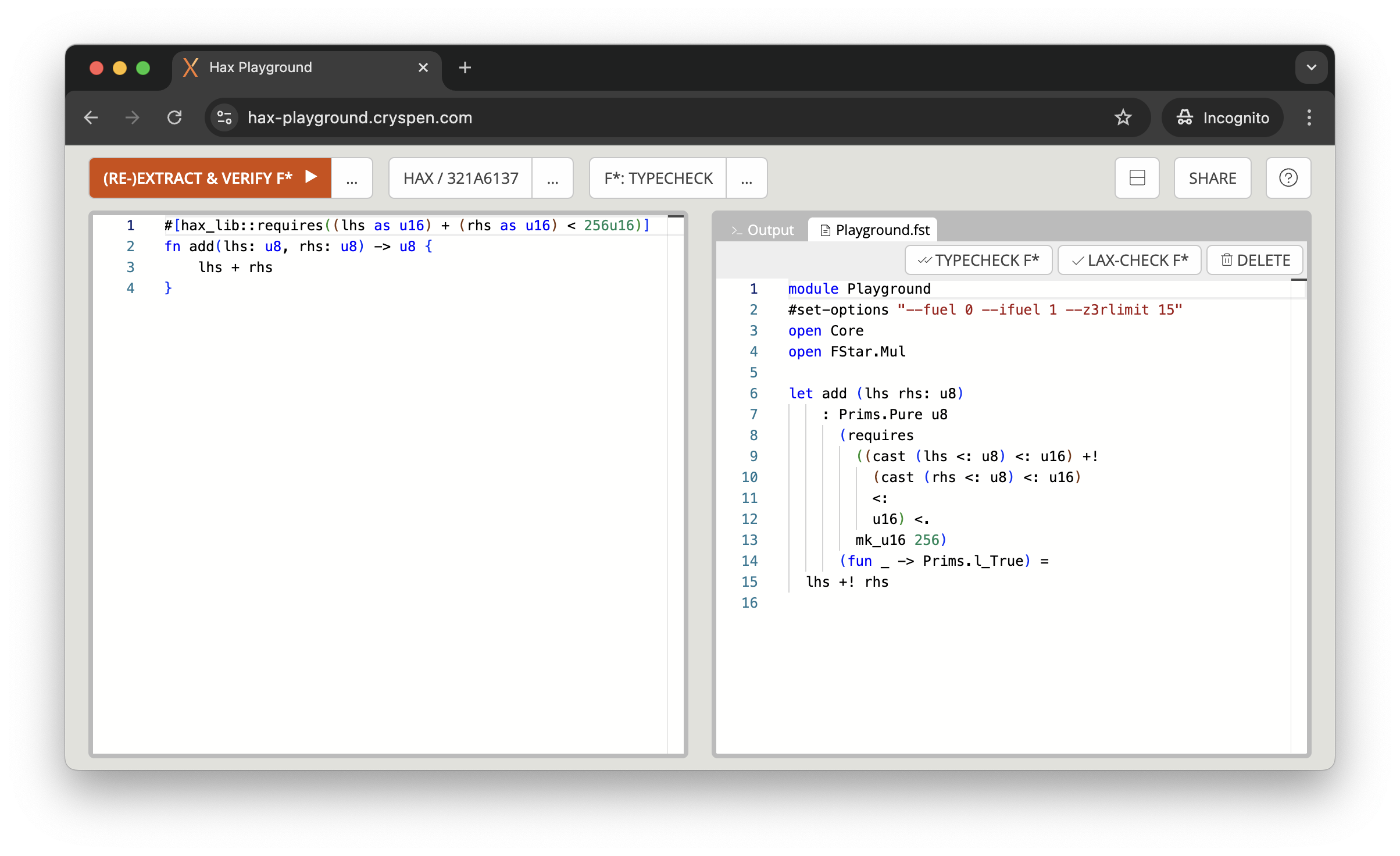Click the help question mark icon
1400x856 pixels.
pyautogui.click(x=1288, y=178)
